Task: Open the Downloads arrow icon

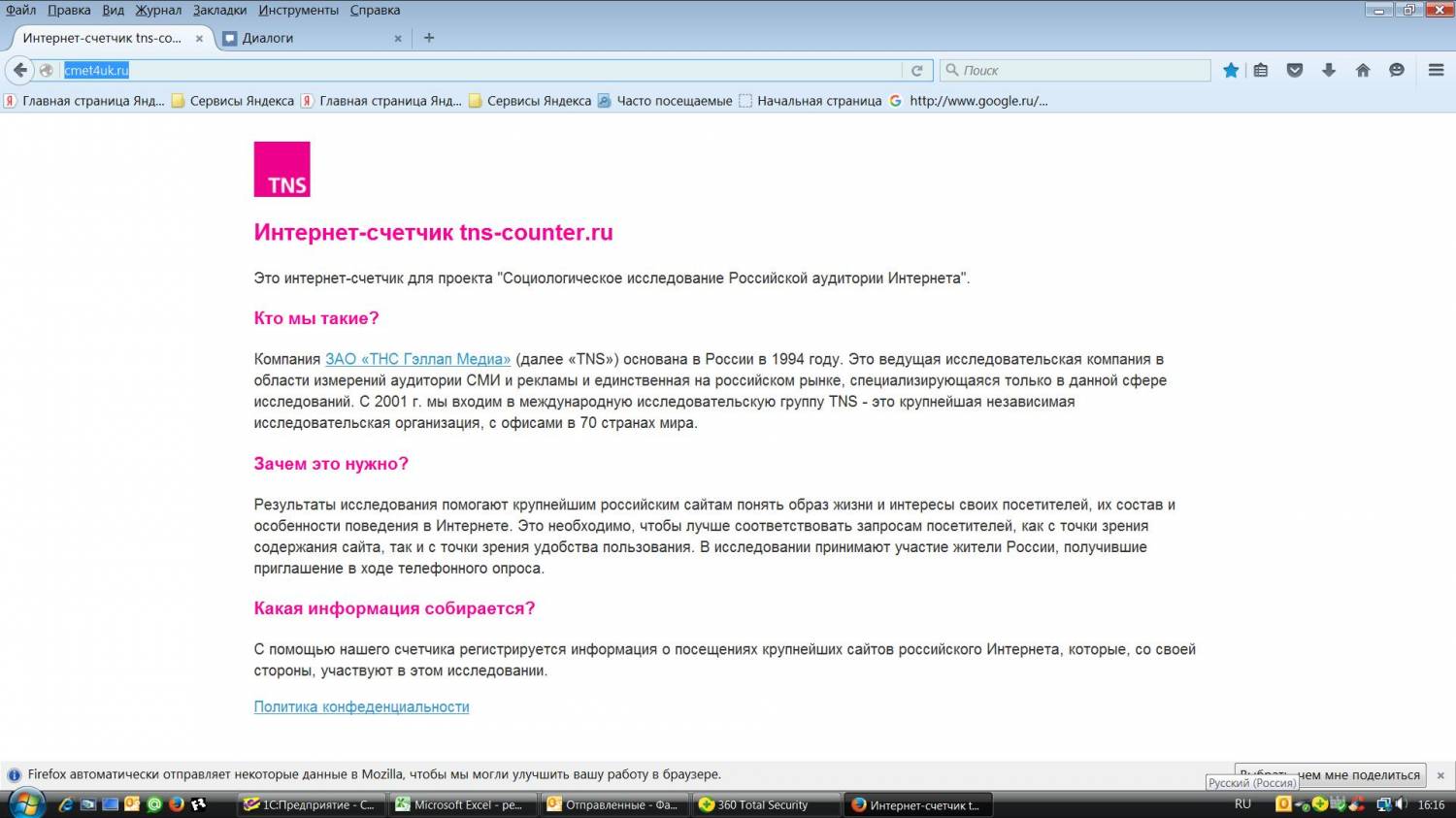Action: click(x=1329, y=70)
